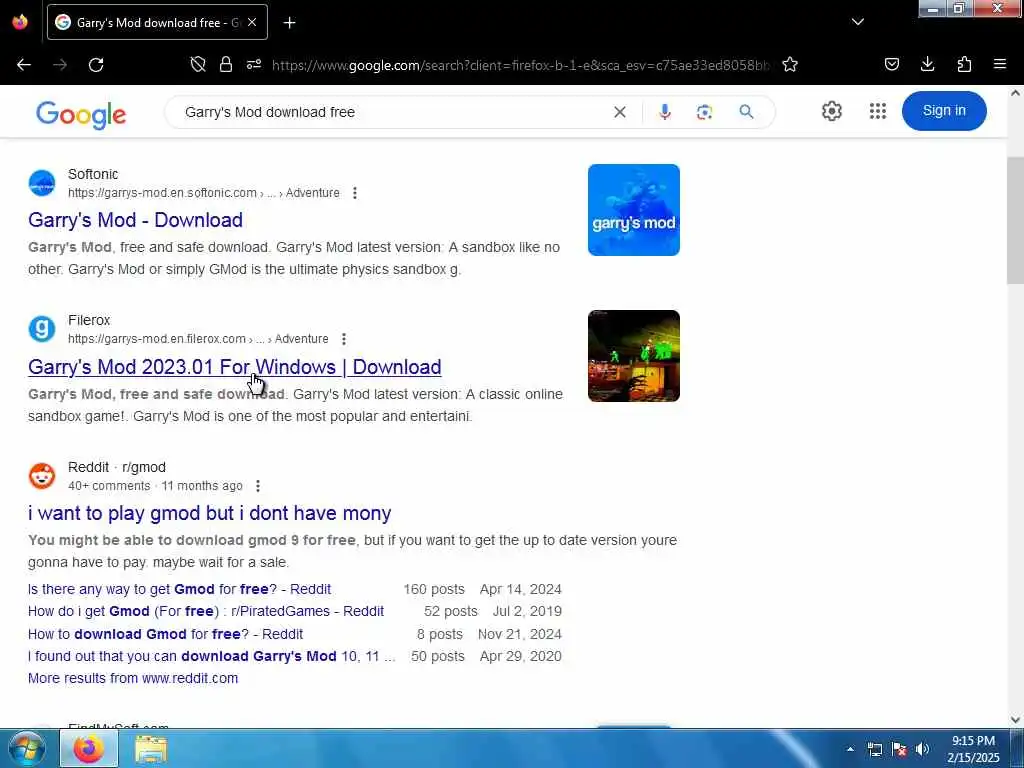Bookmark this page with the star icon

click(x=790, y=64)
